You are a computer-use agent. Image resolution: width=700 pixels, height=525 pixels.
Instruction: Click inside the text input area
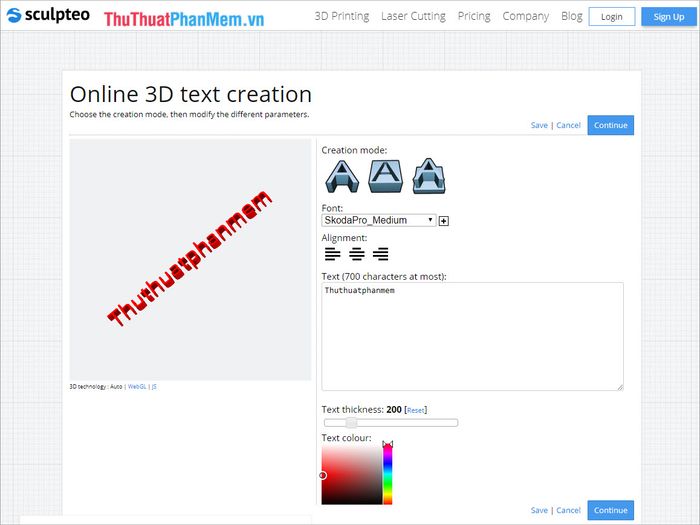(472, 336)
